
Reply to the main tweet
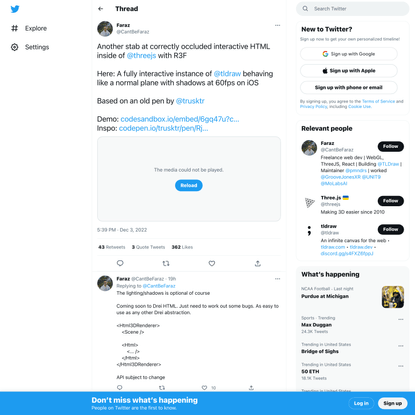120,263
